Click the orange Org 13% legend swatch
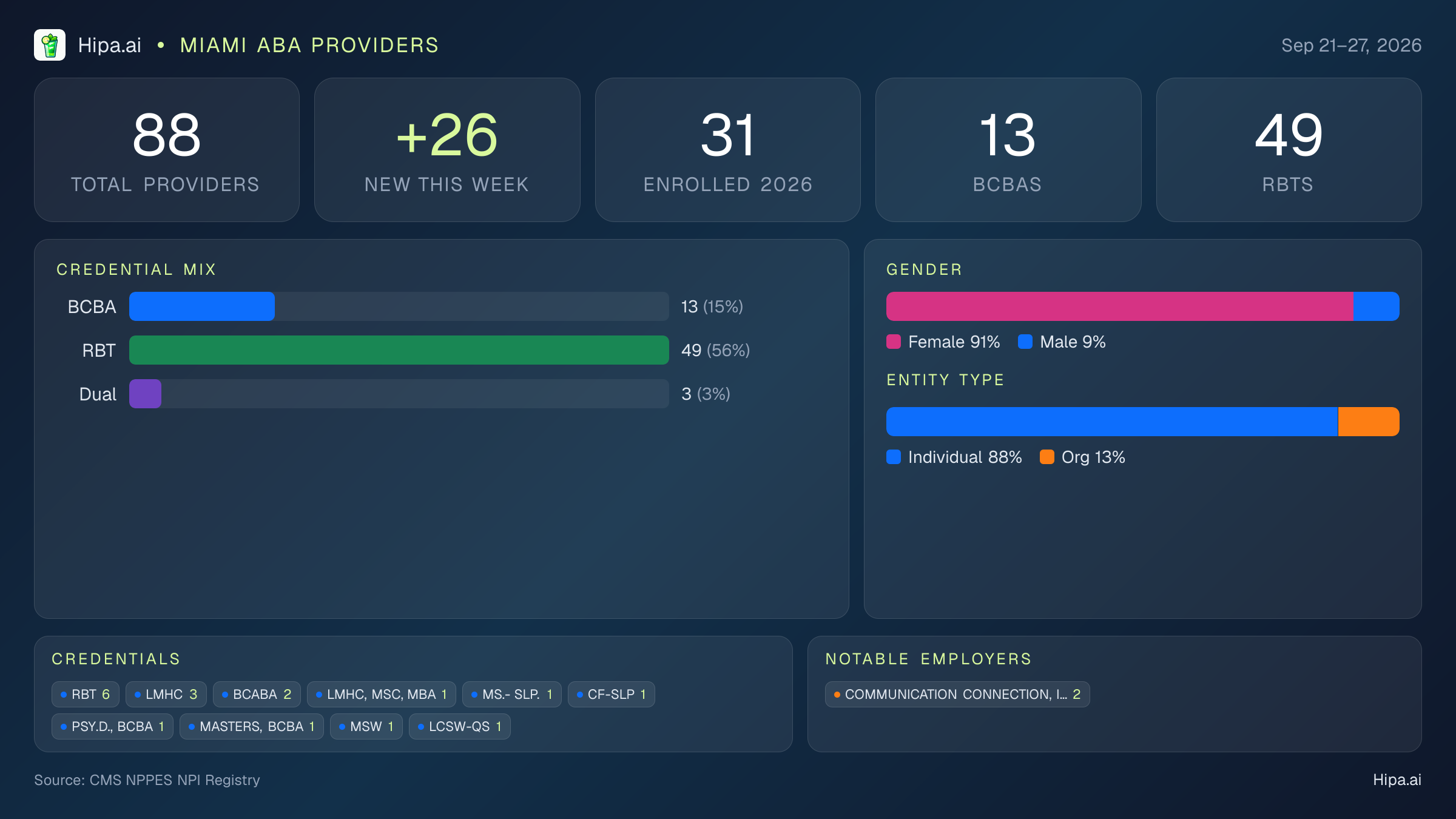 tap(1047, 457)
